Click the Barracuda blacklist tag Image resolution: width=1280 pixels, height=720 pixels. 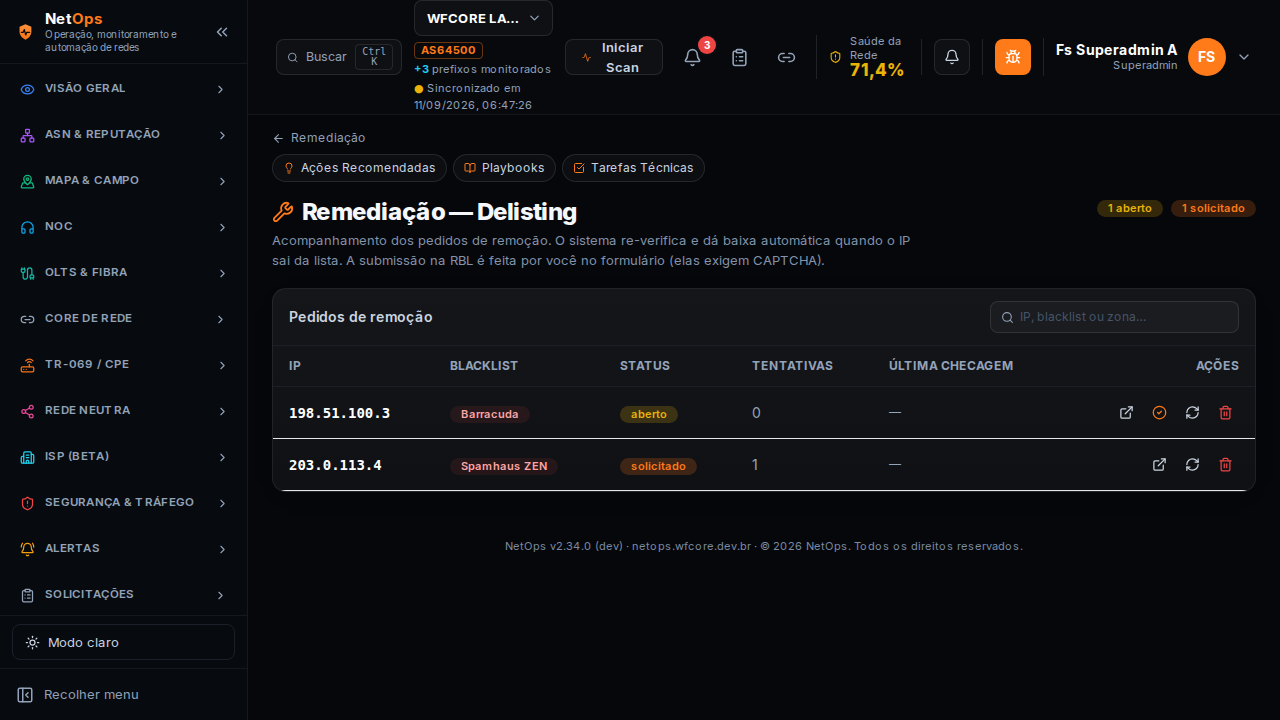tap(490, 414)
